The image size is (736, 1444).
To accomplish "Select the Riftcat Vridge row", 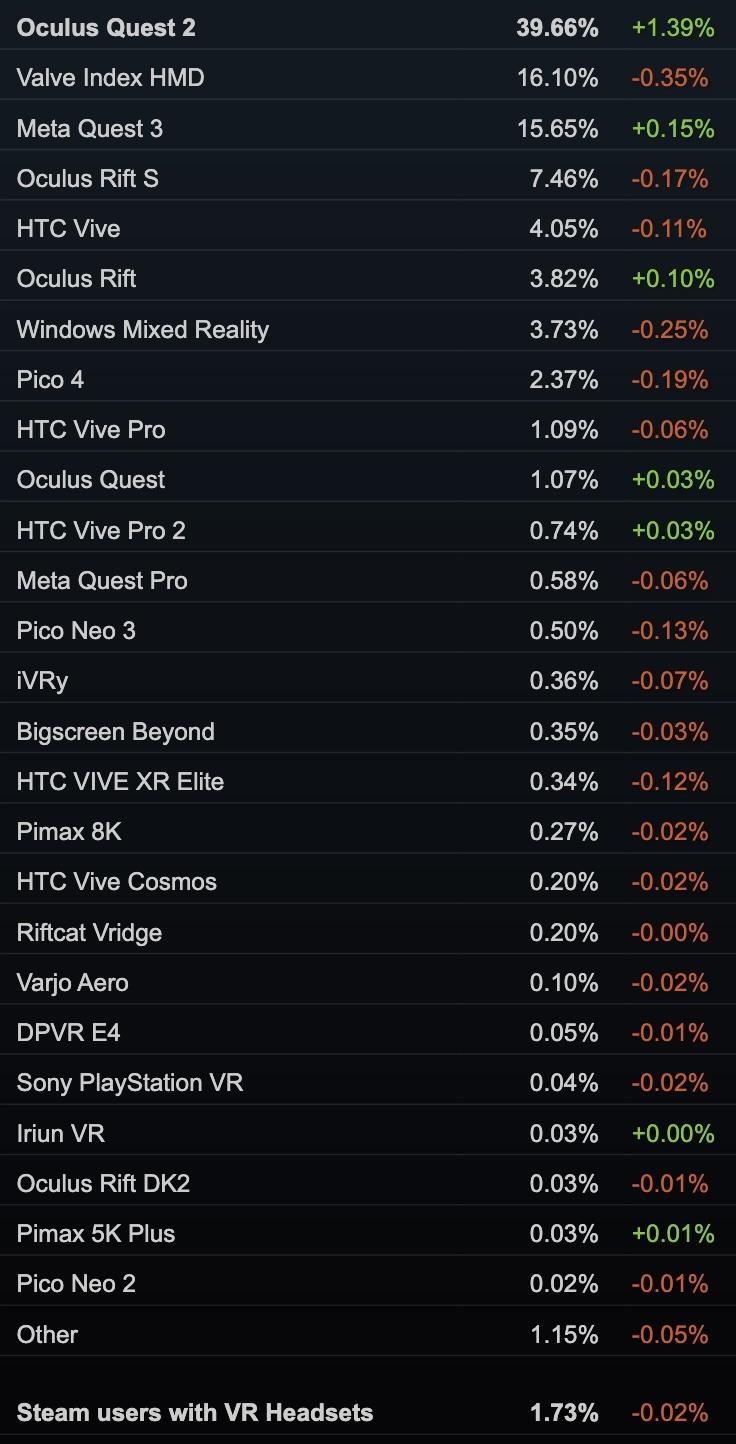I will [x=89, y=933].
